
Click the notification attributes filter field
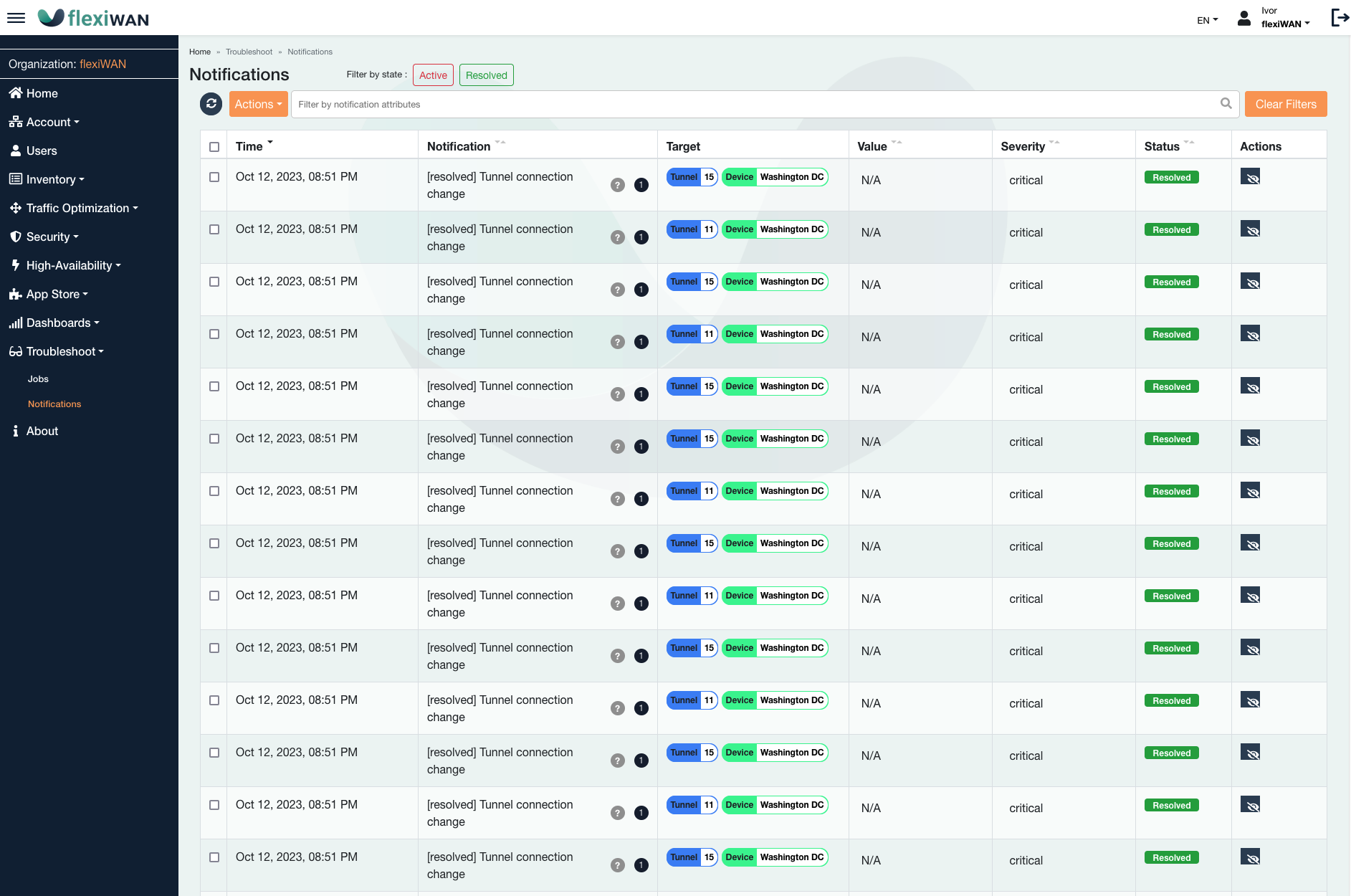(x=753, y=104)
